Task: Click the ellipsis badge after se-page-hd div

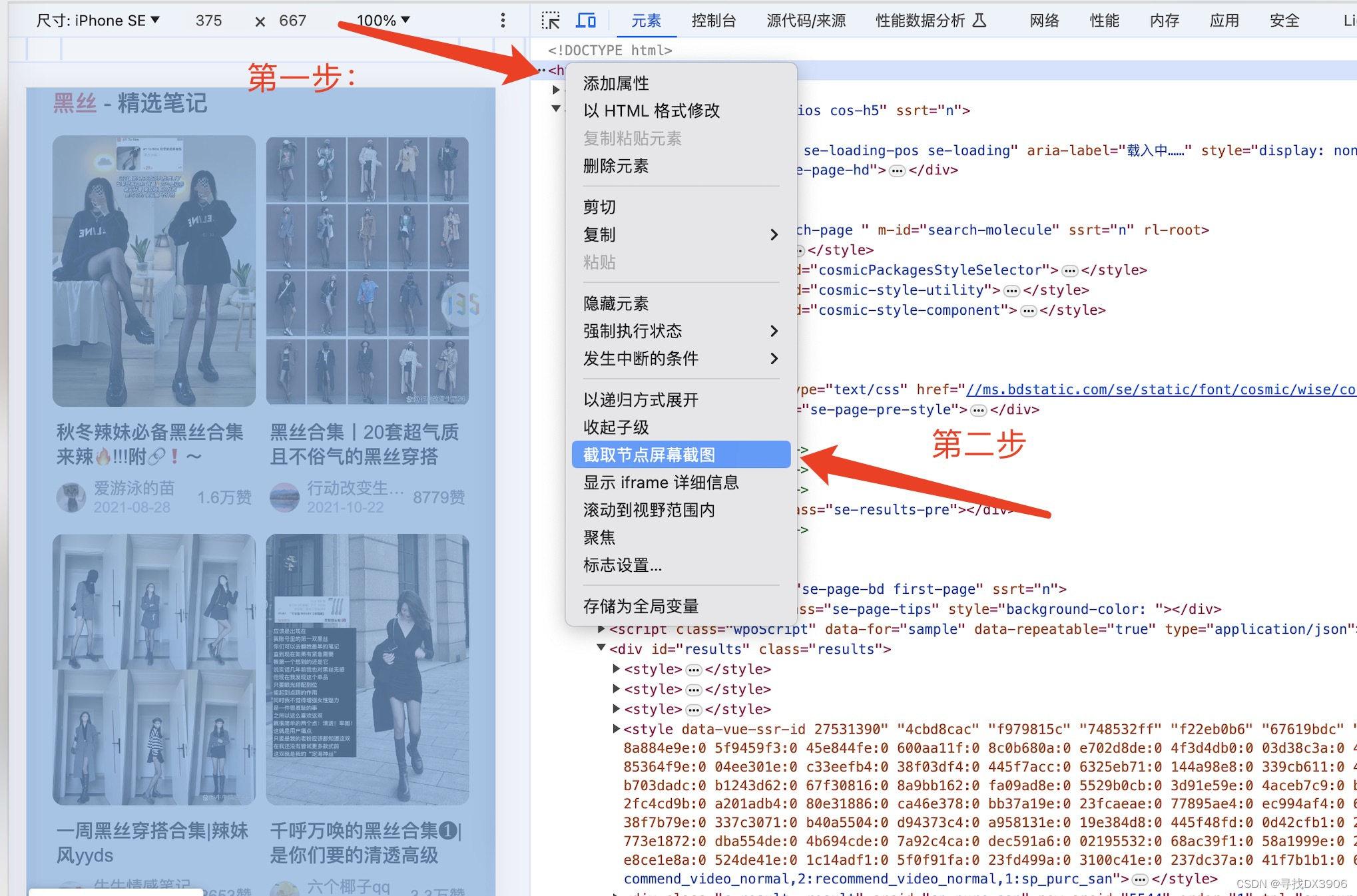Action: 897,171
